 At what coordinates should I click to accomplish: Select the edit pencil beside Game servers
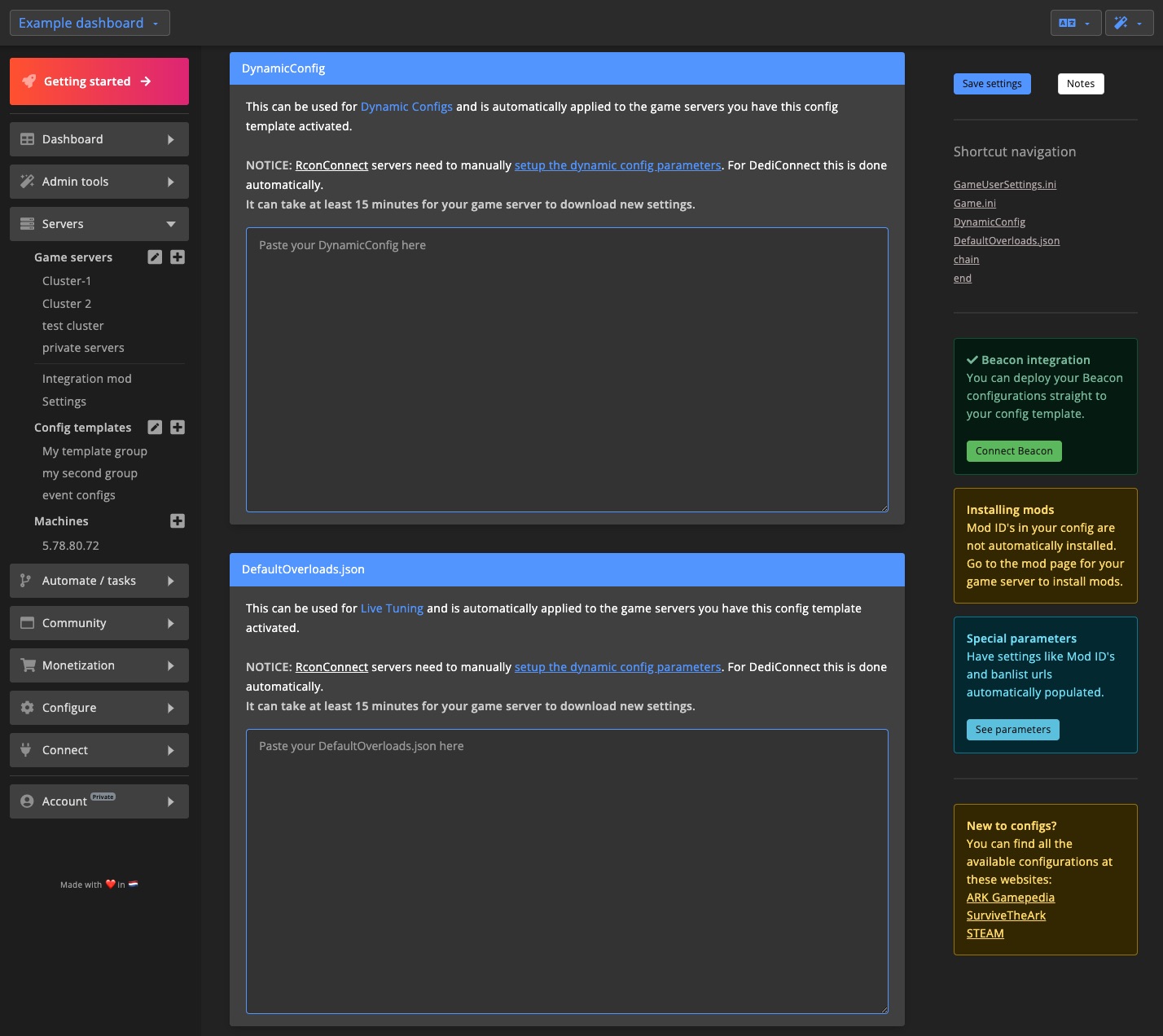pyautogui.click(x=155, y=257)
